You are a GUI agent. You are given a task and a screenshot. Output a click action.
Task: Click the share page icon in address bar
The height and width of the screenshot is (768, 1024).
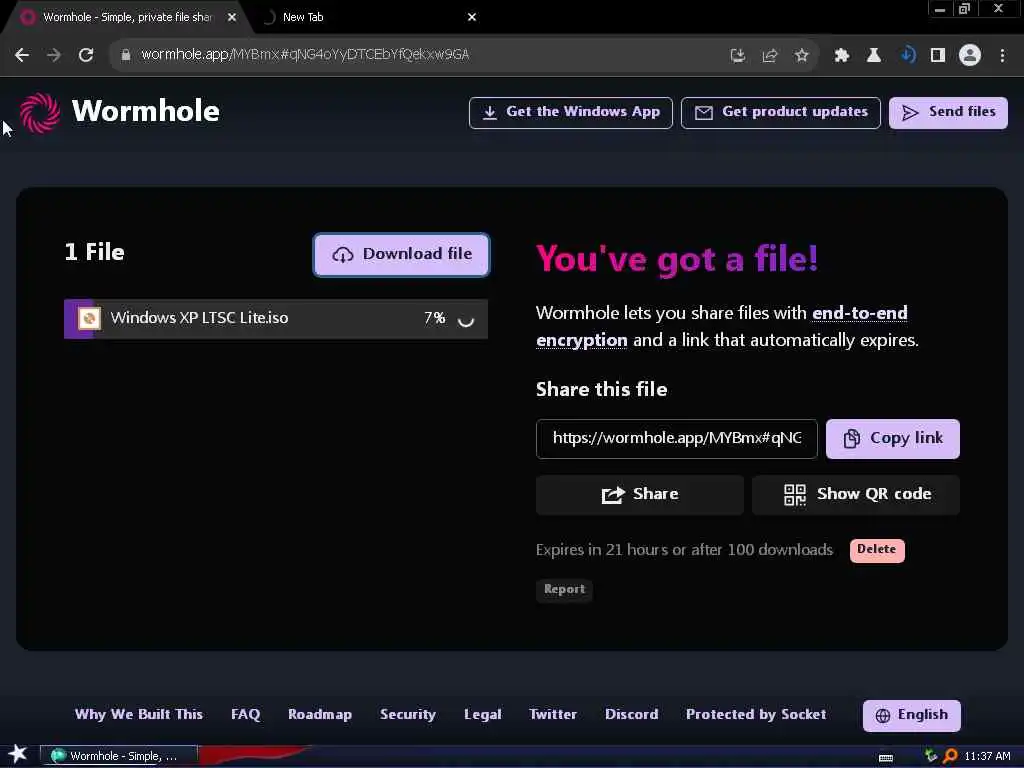[769, 56]
